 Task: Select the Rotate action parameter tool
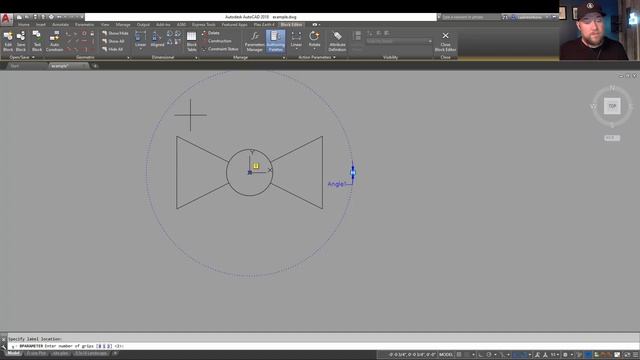click(x=314, y=39)
